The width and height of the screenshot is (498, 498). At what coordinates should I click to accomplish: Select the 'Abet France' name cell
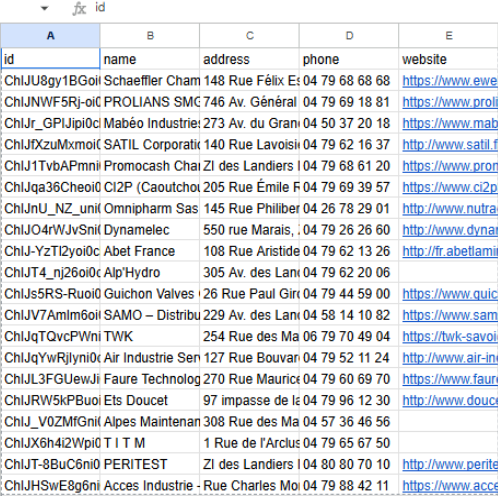[x=150, y=251]
